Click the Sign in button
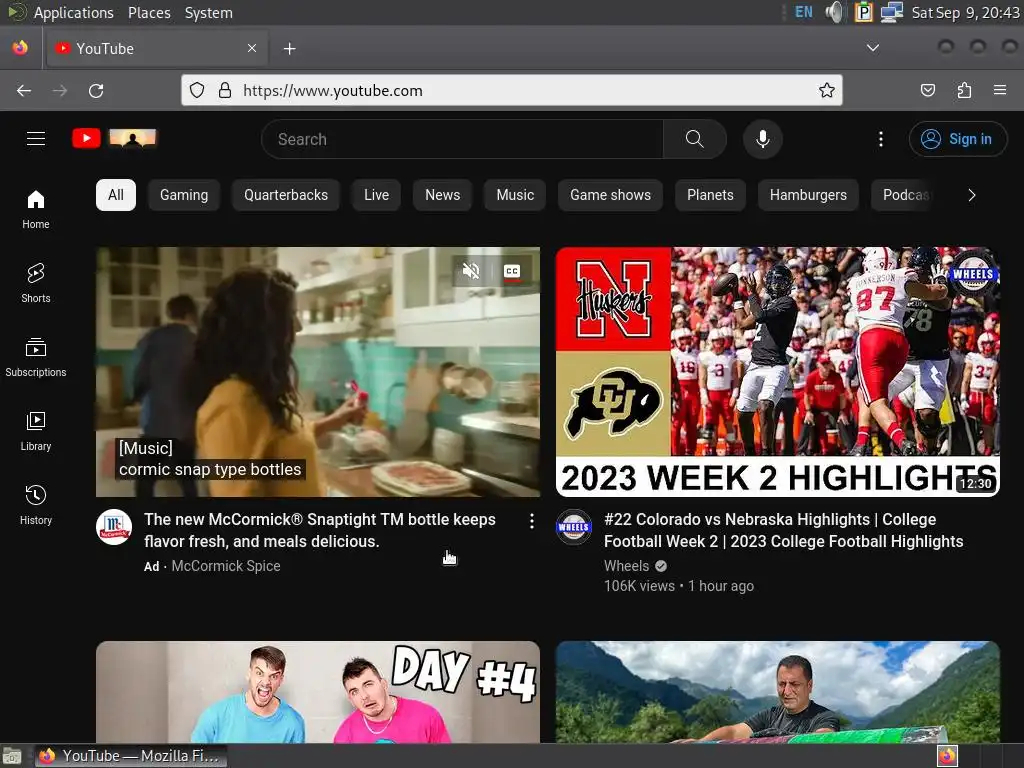Screen dimensions: 1024x768 pyautogui.click(x=957, y=139)
